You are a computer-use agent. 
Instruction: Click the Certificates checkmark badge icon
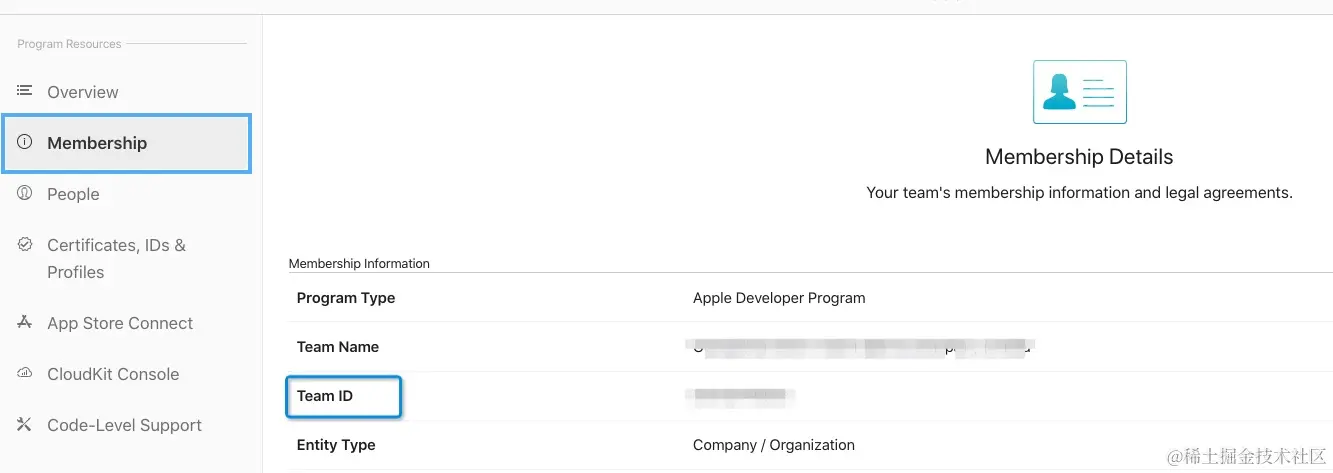point(25,244)
